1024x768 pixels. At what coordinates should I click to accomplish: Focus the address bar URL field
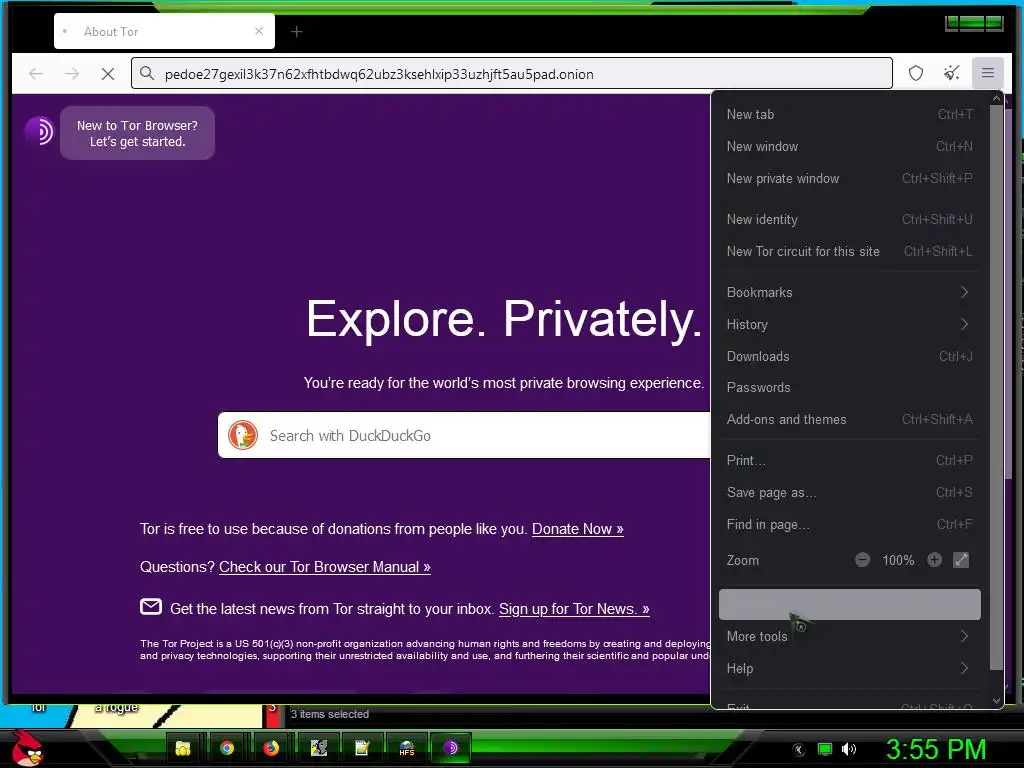(x=511, y=73)
